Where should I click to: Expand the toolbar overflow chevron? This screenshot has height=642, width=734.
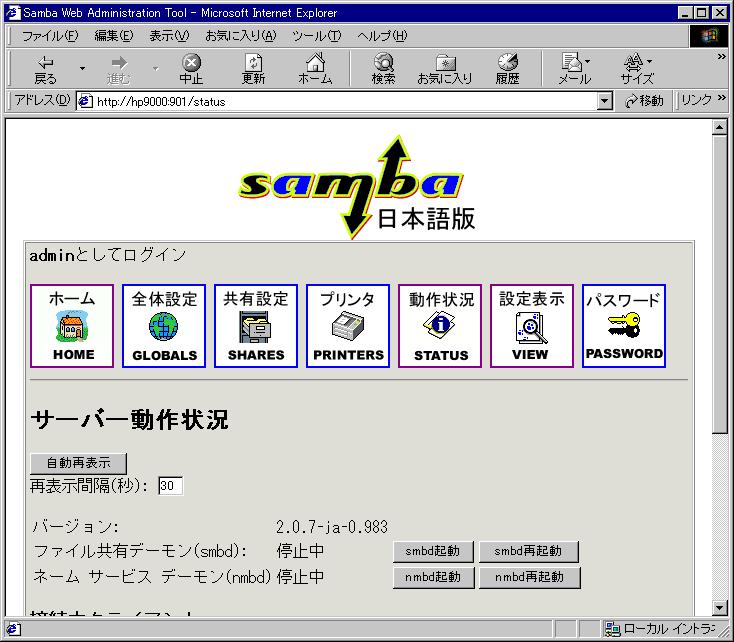tap(721, 57)
